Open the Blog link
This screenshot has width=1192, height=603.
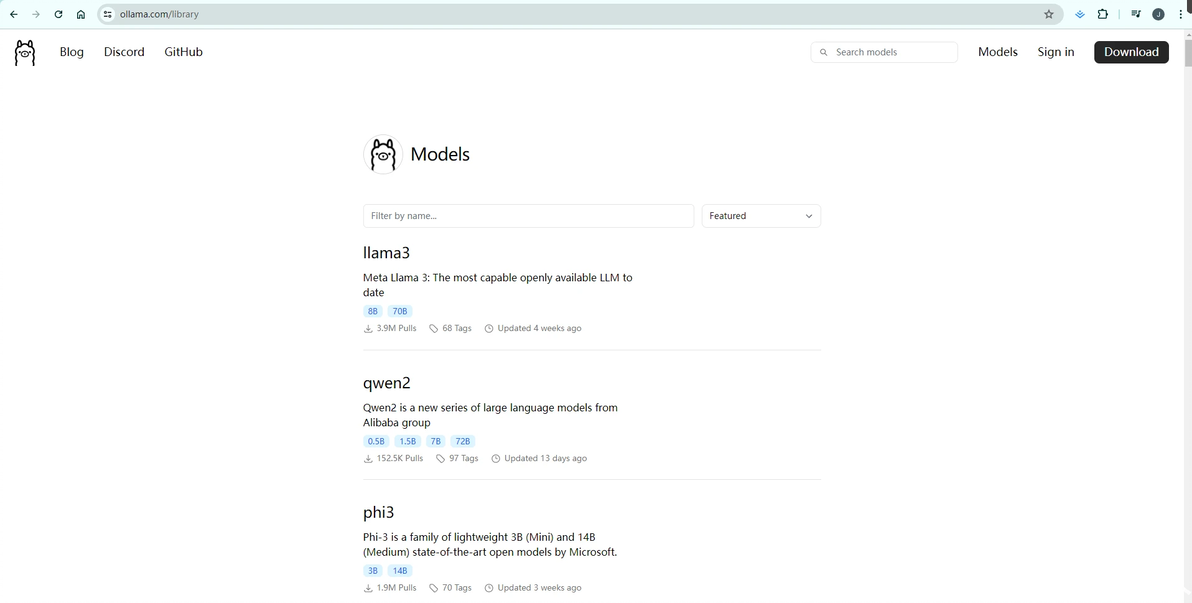coord(71,52)
